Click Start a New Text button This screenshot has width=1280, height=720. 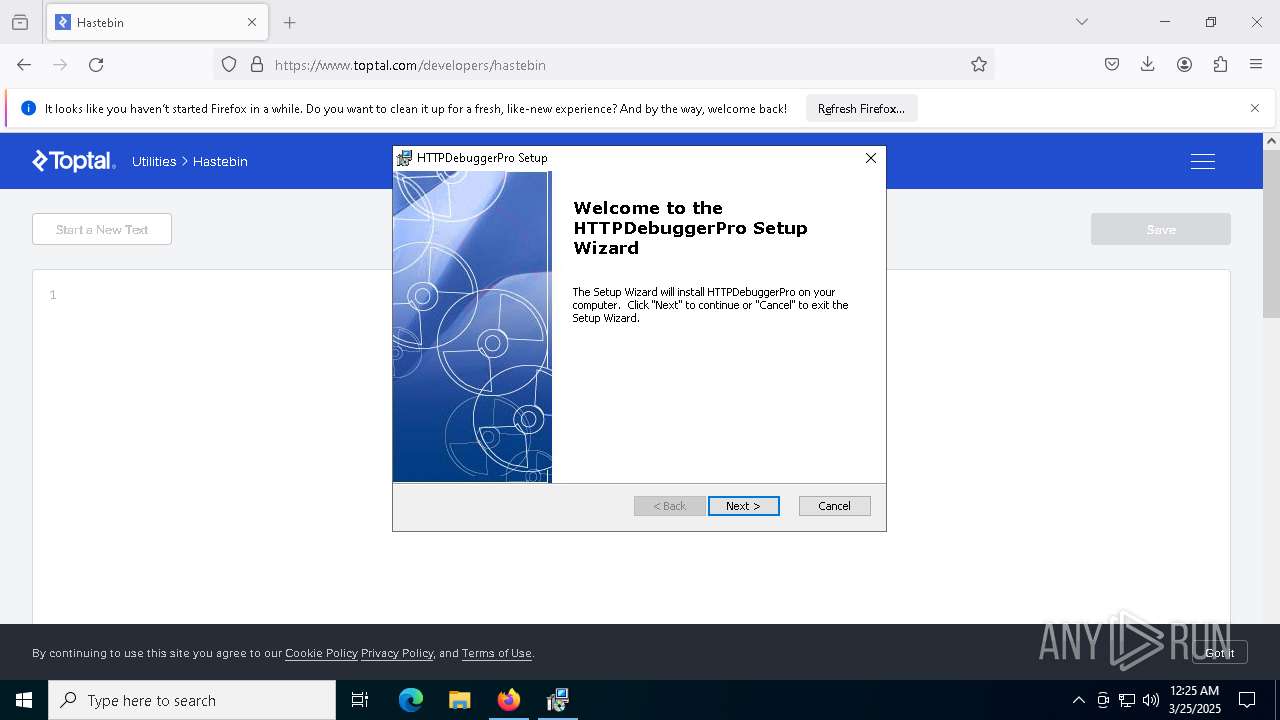[102, 229]
